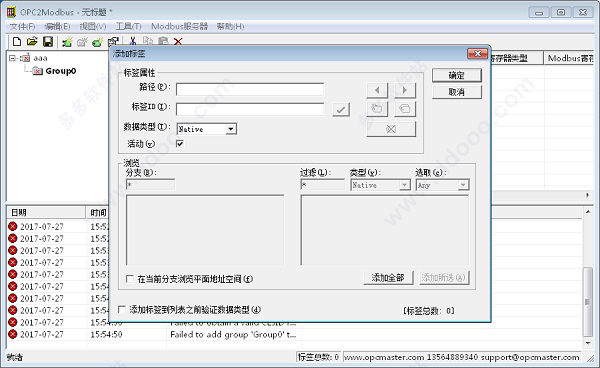The height and width of the screenshot is (368, 600).
Task: Open the 帮助(H) menu
Action: pyautogui.click(x=230, y=26)
